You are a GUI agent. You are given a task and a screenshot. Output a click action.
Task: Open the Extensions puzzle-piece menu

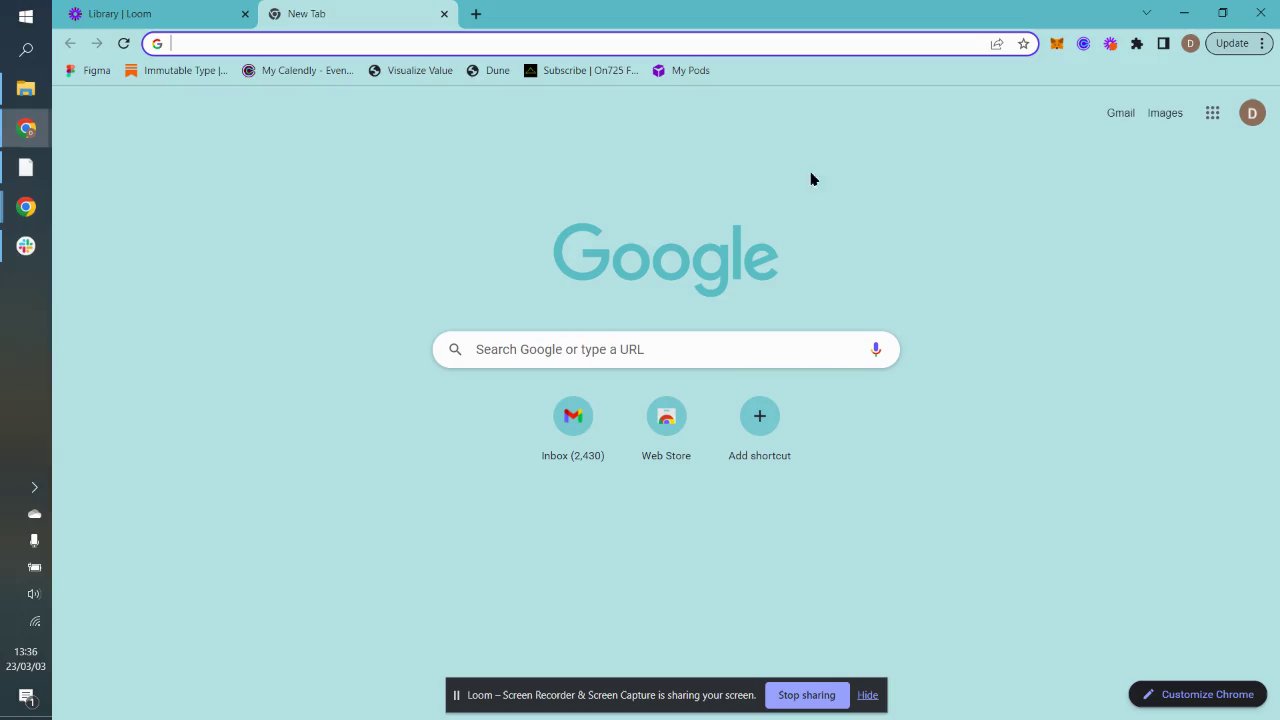1137,44
